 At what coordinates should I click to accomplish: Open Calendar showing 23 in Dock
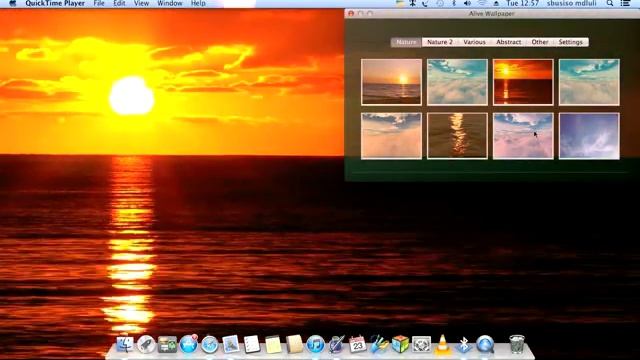pyautogui.click(x=358, y=344)
